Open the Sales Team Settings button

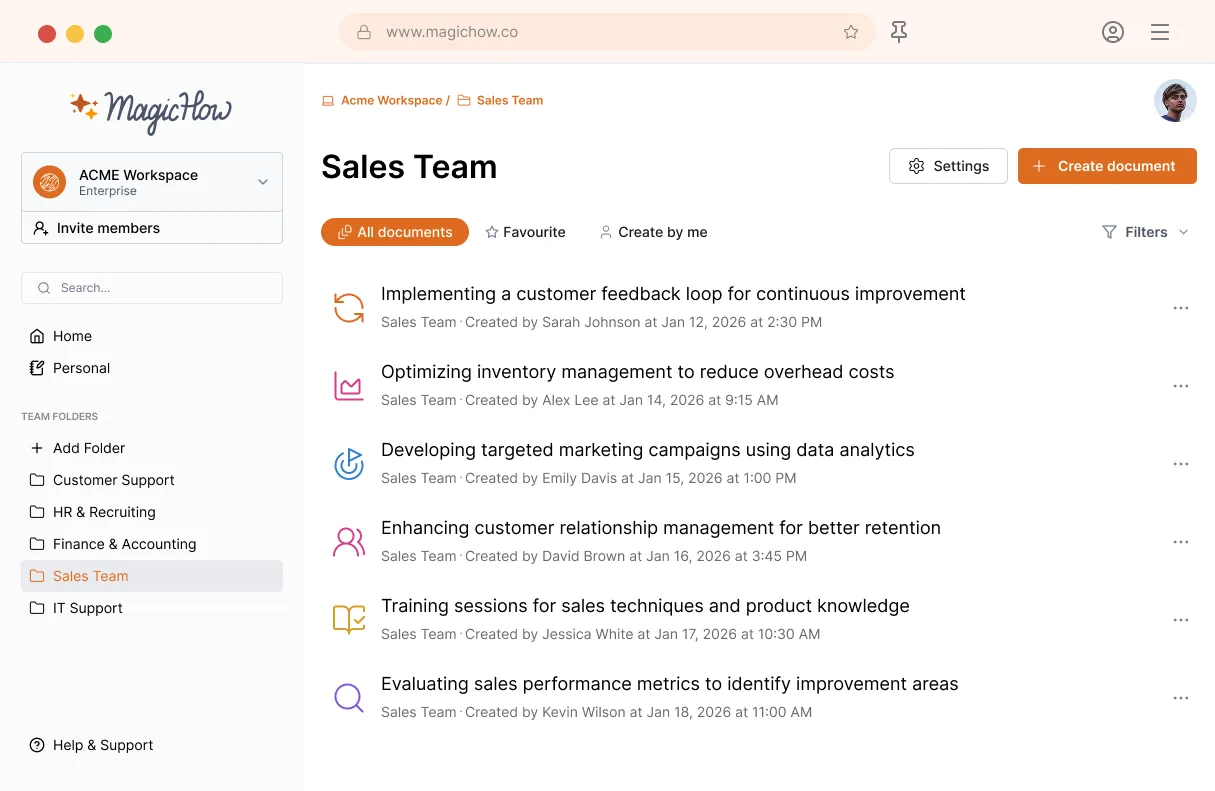(948, 166)
